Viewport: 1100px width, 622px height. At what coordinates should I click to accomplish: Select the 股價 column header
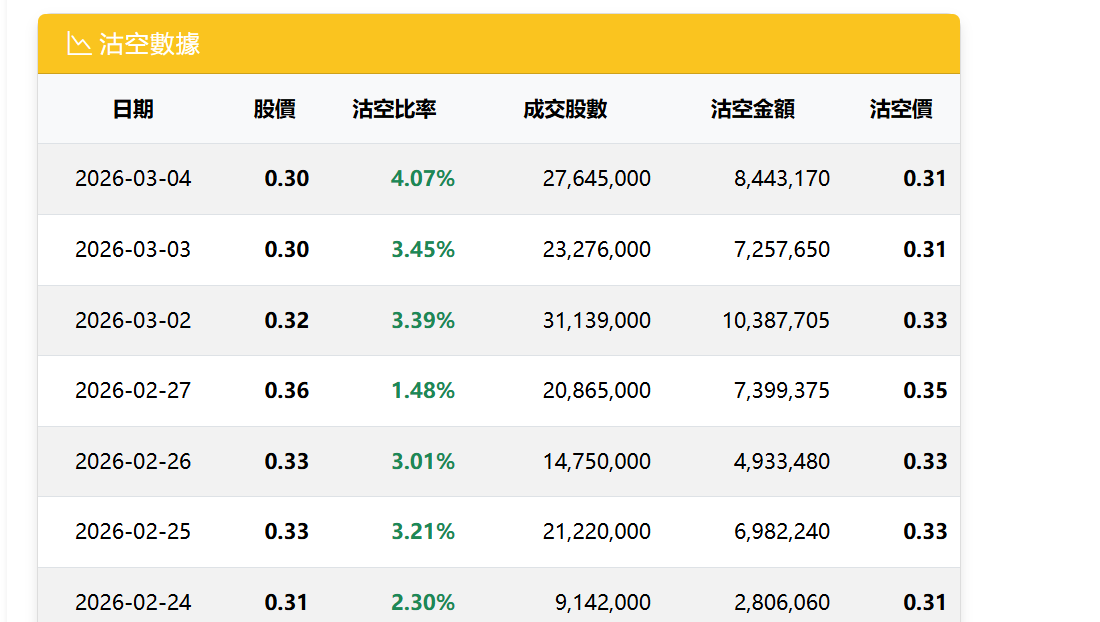pyautogui.click(x=274, y=109)
